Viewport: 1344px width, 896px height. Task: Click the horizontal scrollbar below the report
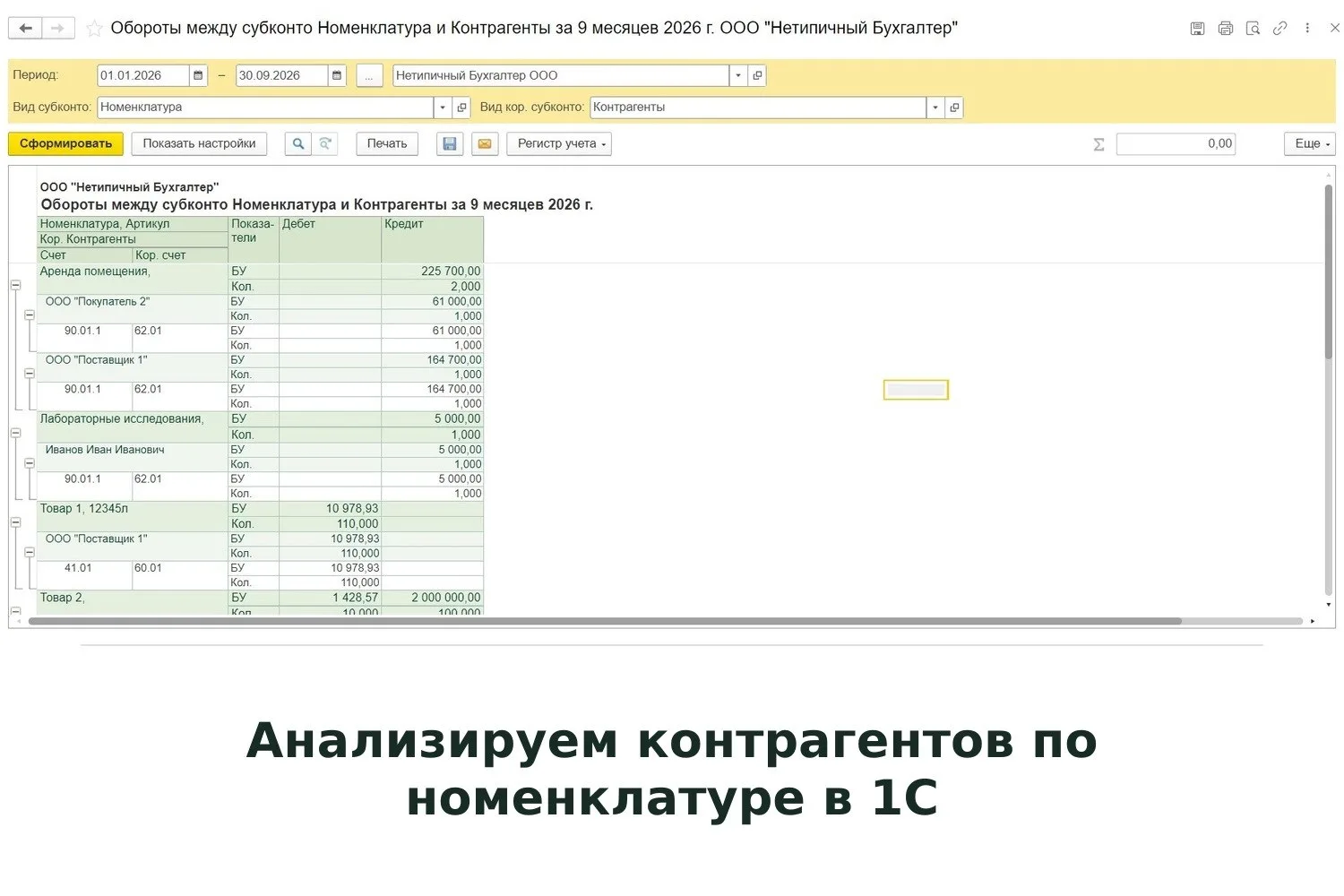click(x=605, y=621)
